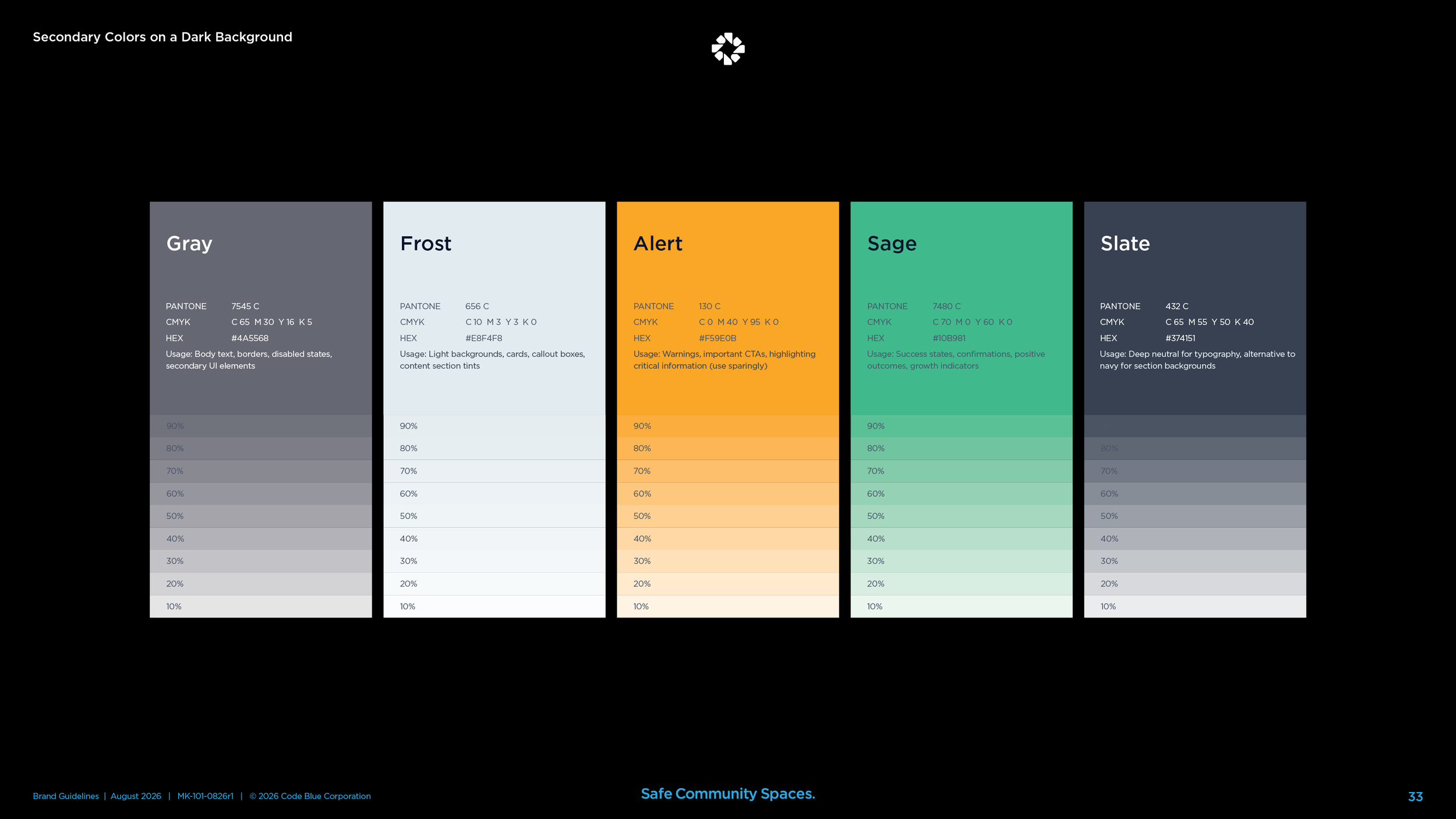Click Sage CMYK value C 70 M 0

[951, 322]
